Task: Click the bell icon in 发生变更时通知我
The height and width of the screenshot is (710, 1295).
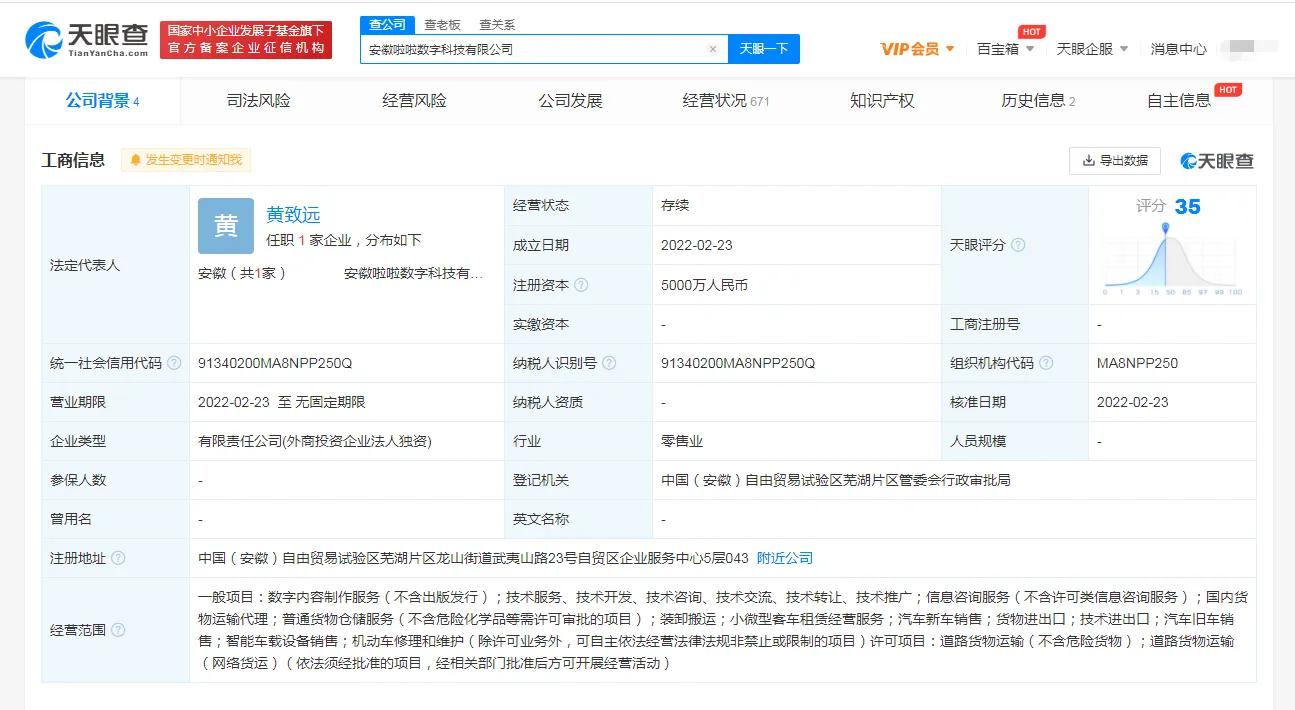Action: 136,159
